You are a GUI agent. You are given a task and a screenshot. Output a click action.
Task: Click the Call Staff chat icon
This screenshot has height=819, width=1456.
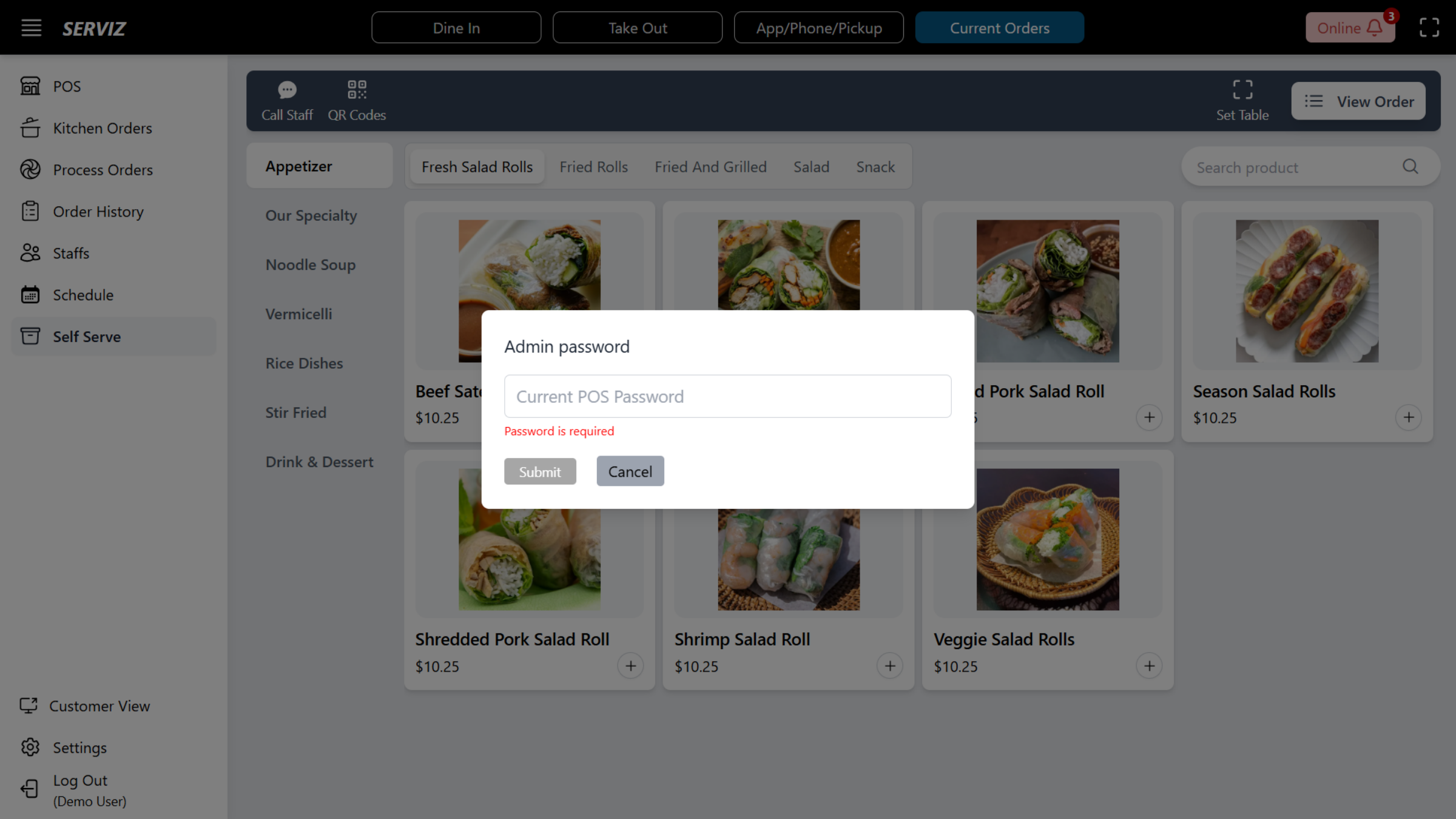pos(287,90)
